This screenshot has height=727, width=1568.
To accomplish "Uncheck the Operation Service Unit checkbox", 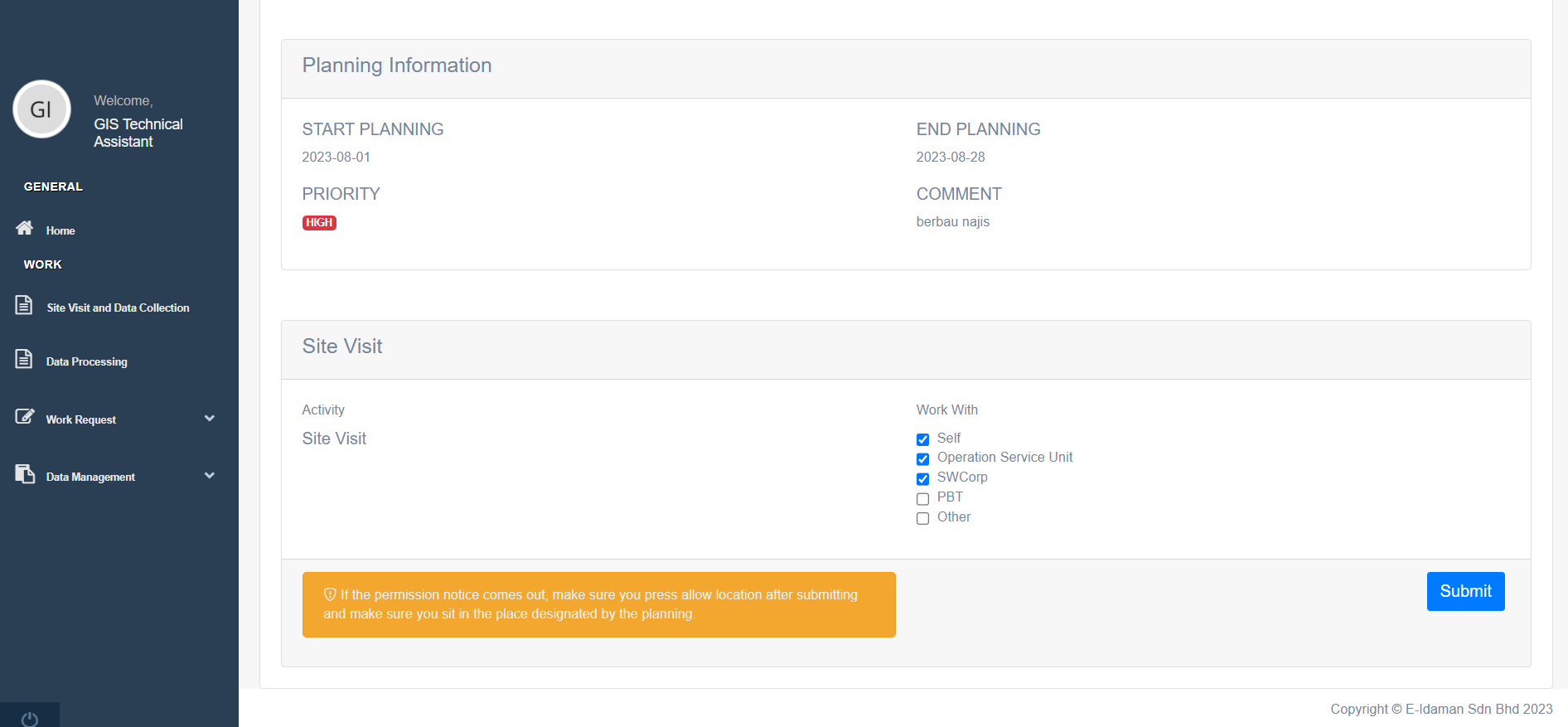I will pyautogui.click(x=922, y=459).
